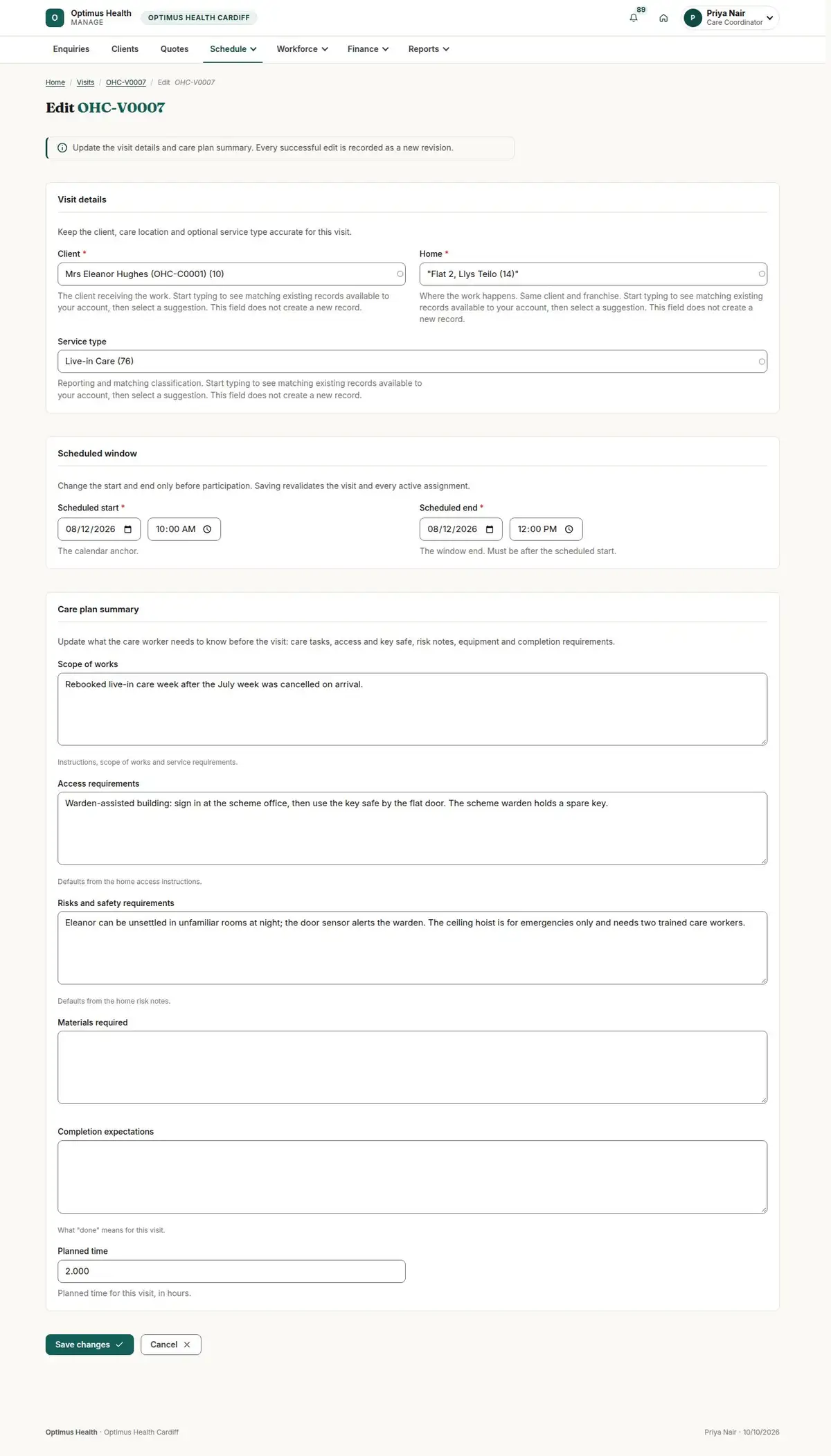
Task: Open the Quotes navigation item
Action: 175,49
